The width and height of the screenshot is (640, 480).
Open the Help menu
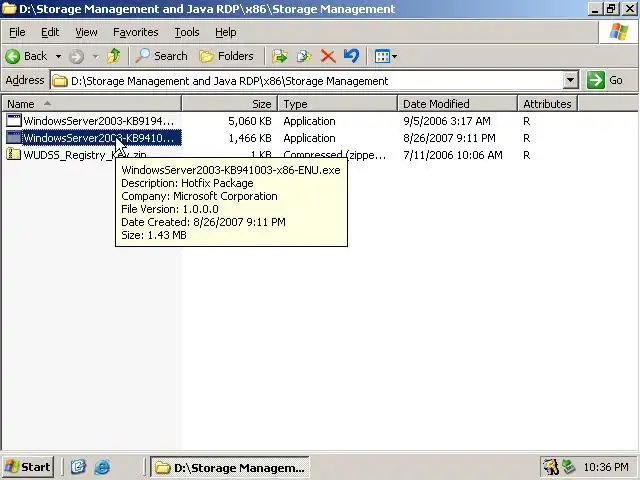[226, 32]
